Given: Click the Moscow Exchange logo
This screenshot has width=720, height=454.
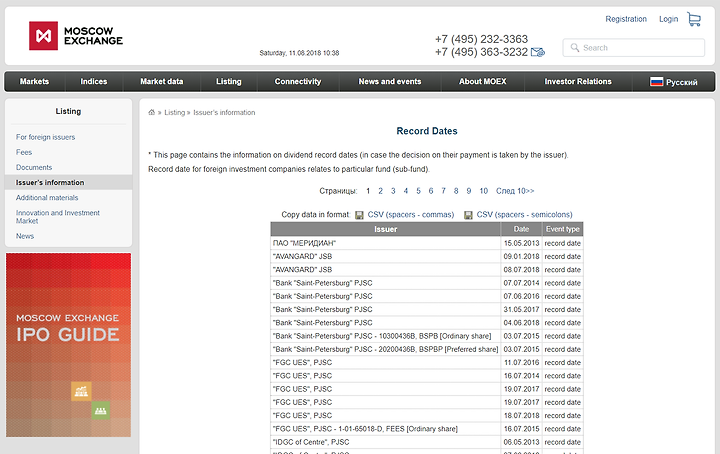Looking at the screenshot, I should (76, 36).
